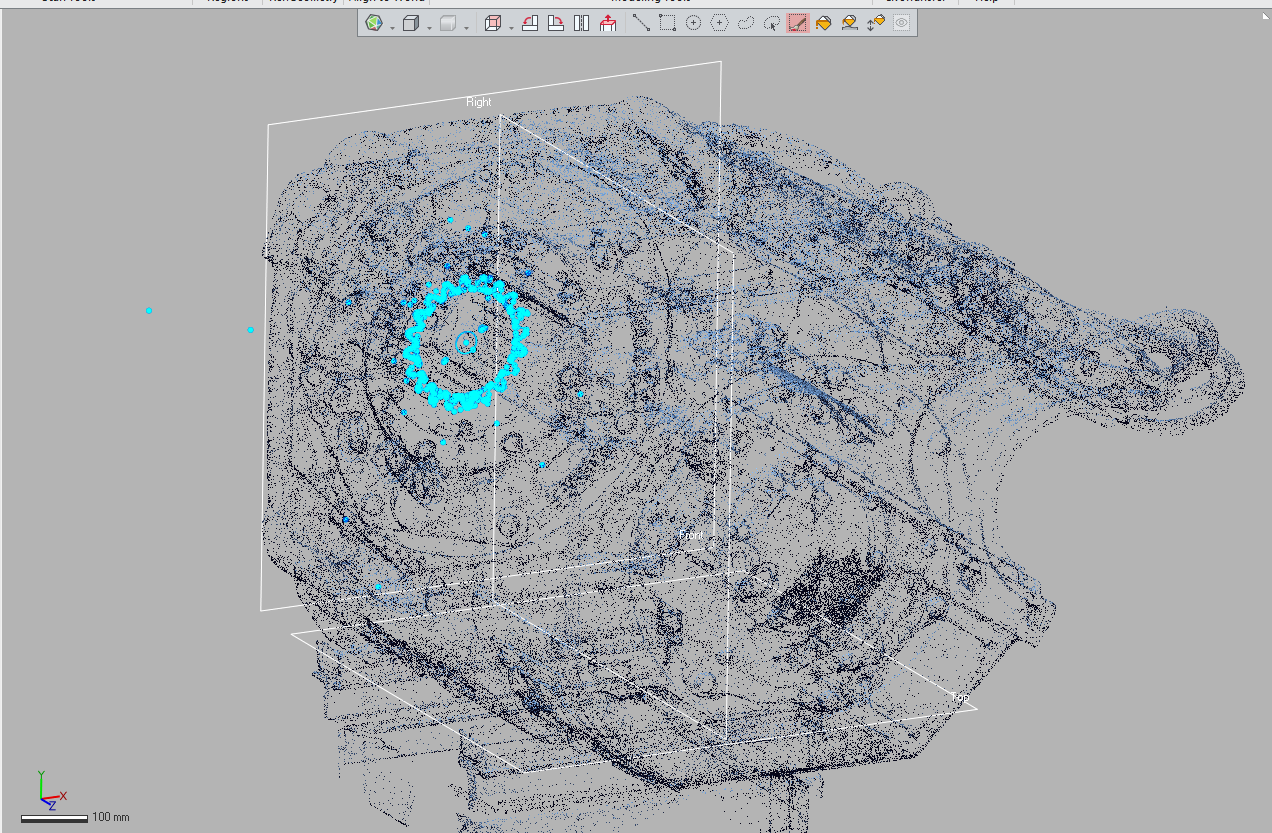Click the flip viewpoint icon
Image resolution: width=1272 pixels, height=833 pixels.
point(582,23)
